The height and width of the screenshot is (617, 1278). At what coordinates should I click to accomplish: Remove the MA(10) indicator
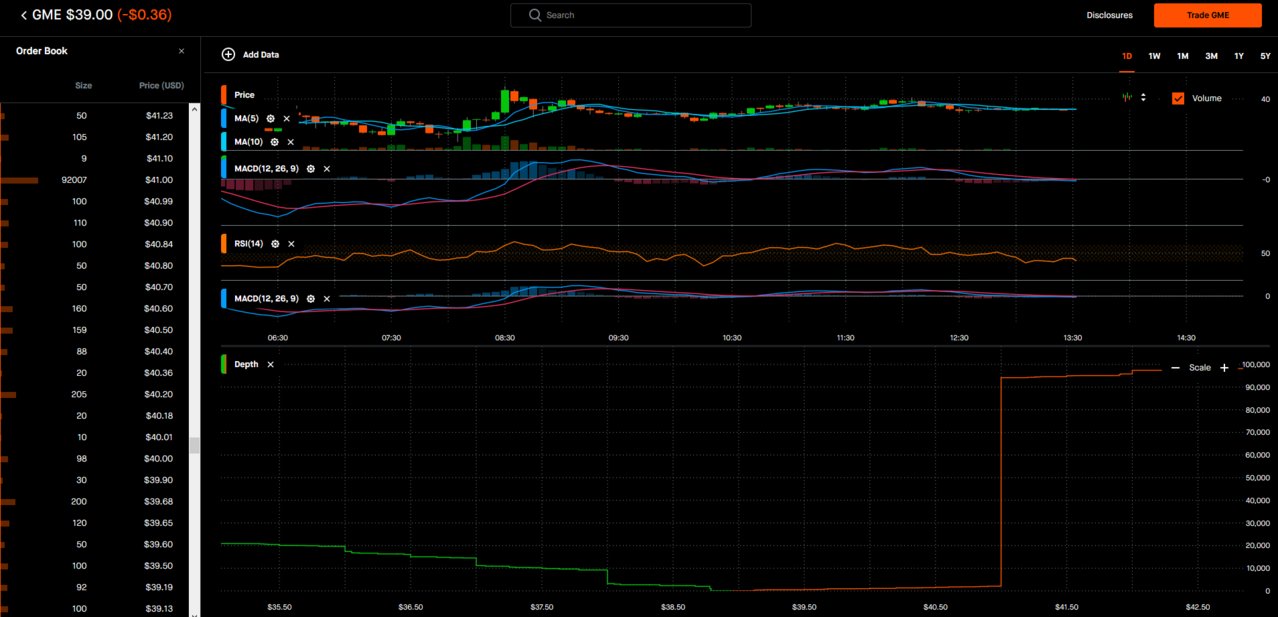291,142
